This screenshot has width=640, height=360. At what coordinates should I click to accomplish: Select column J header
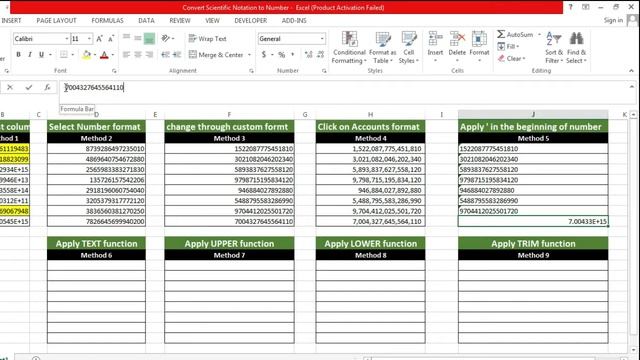pyautogui.click(x=533, y=115)
